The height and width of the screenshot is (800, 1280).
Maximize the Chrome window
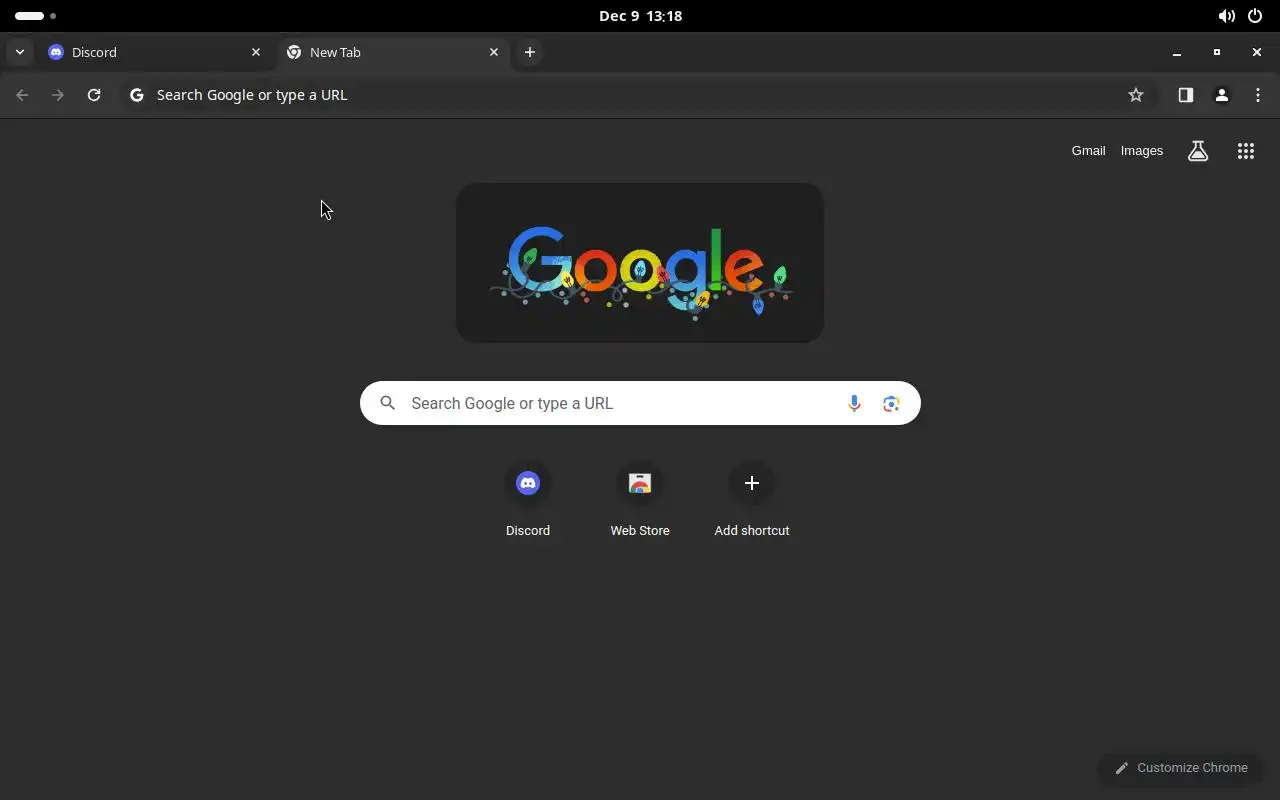point(1217,52)
